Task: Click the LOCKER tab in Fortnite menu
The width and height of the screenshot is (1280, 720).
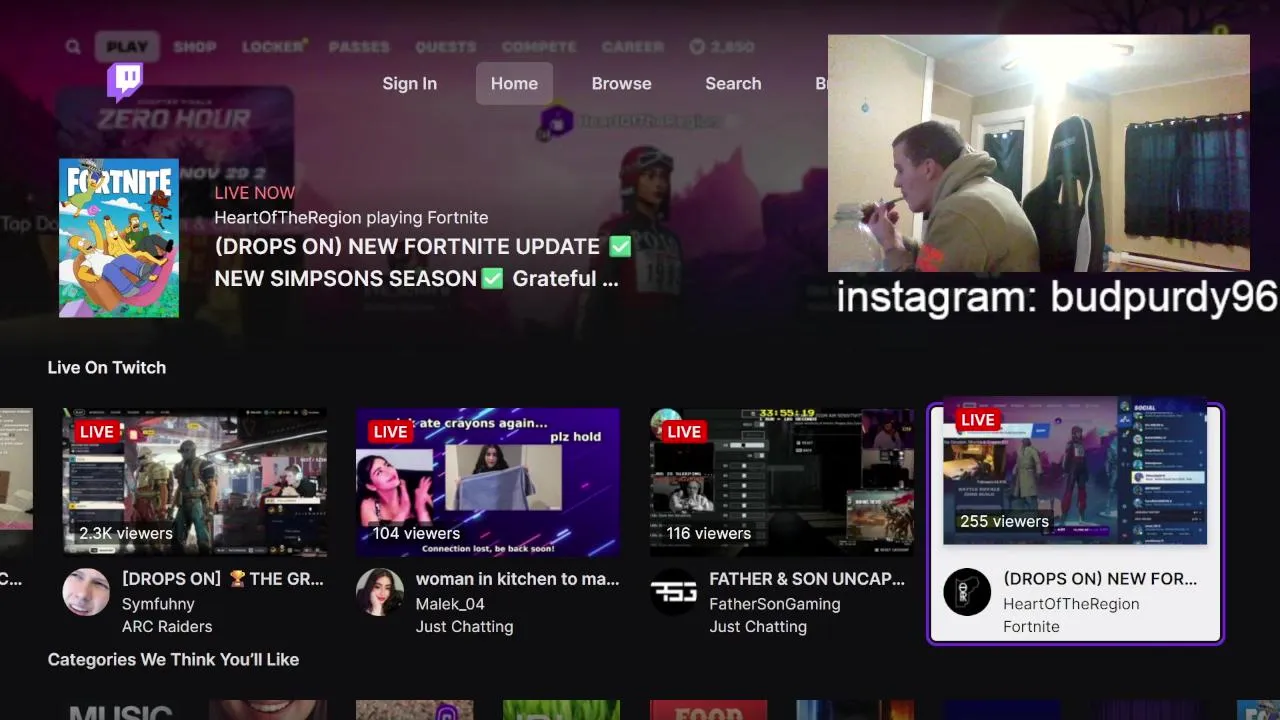Action: coord(273,47)
